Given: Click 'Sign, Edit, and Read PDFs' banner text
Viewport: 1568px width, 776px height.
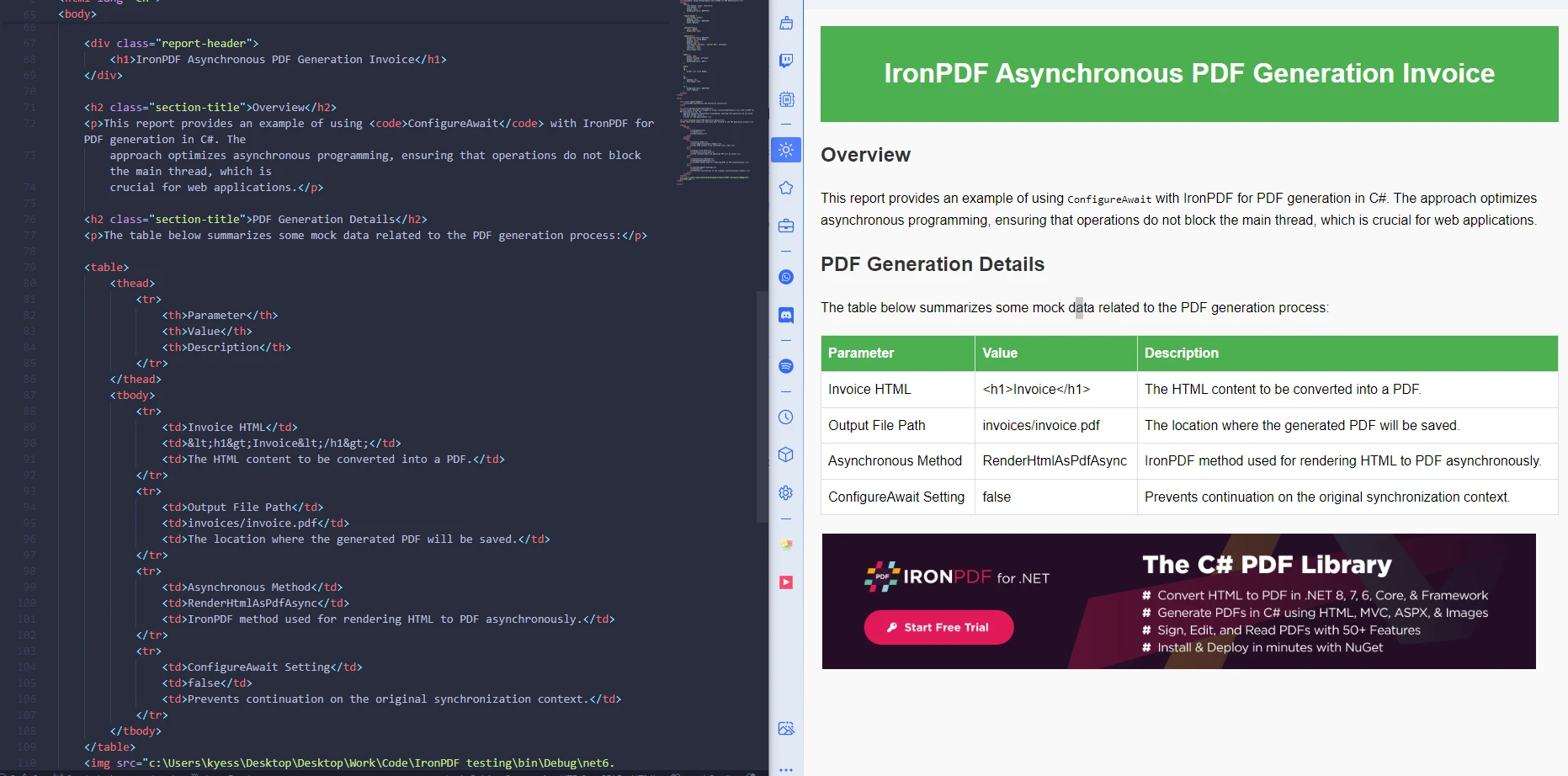Looking at the screenshot, I should coord(1289,630).
